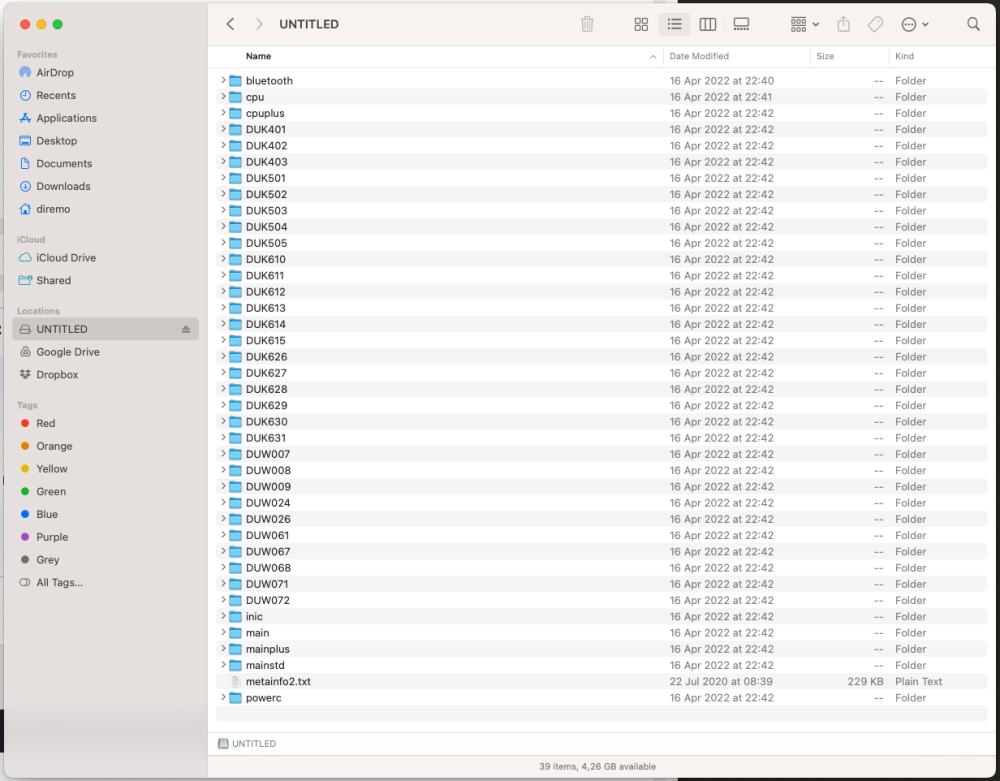
Task: Select the DUK503 folder row
Action: [601, 210]
